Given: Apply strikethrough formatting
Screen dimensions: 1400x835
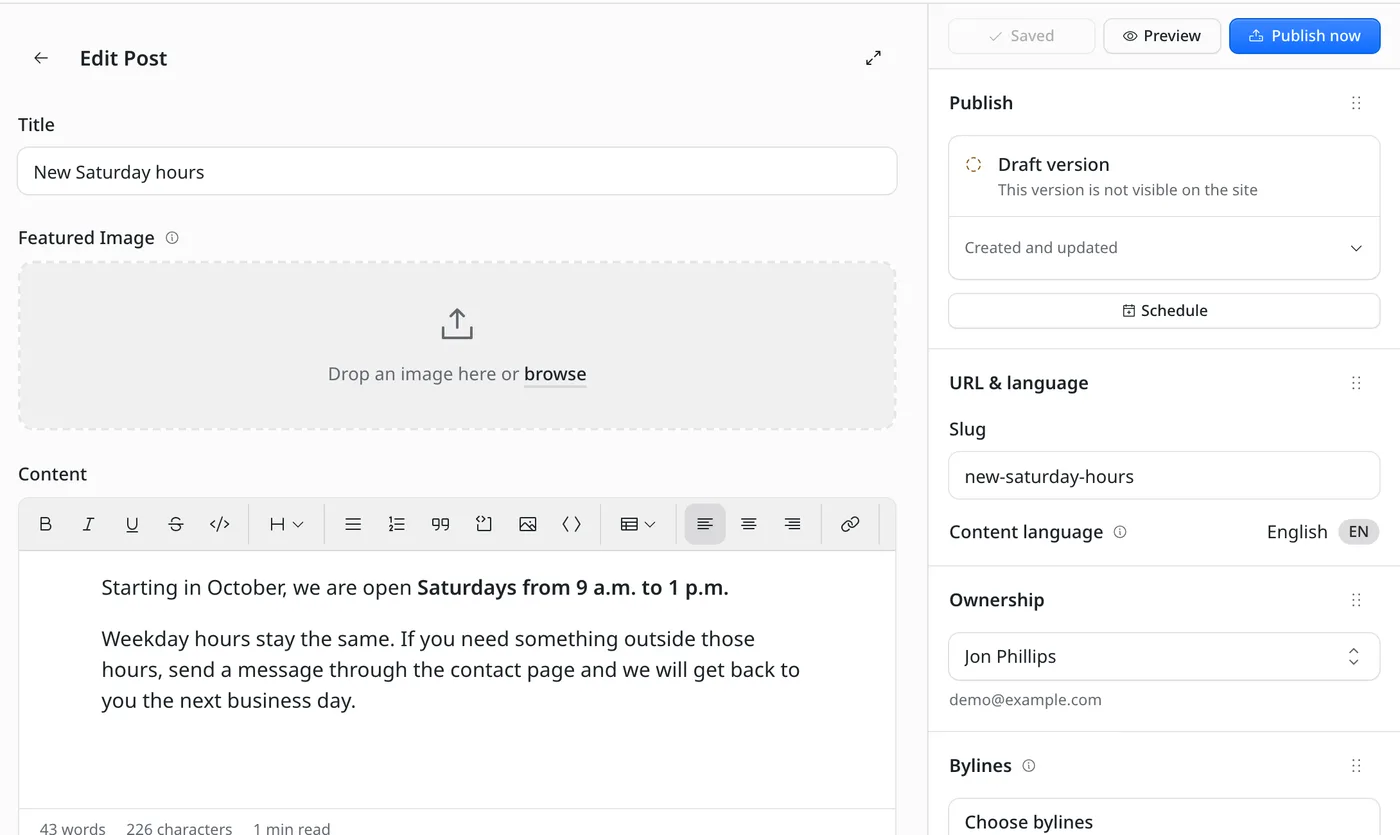Looking at the screenshot, I should click(176, 524).
